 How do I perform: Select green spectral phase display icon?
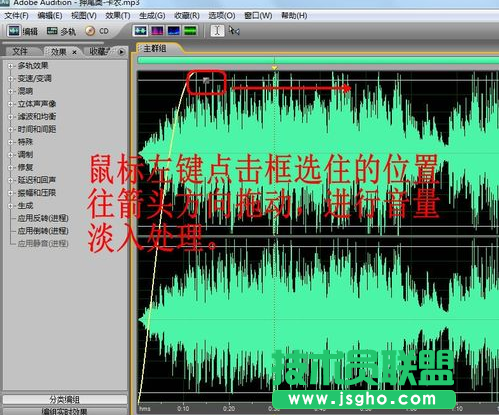[x=190, y=31]
